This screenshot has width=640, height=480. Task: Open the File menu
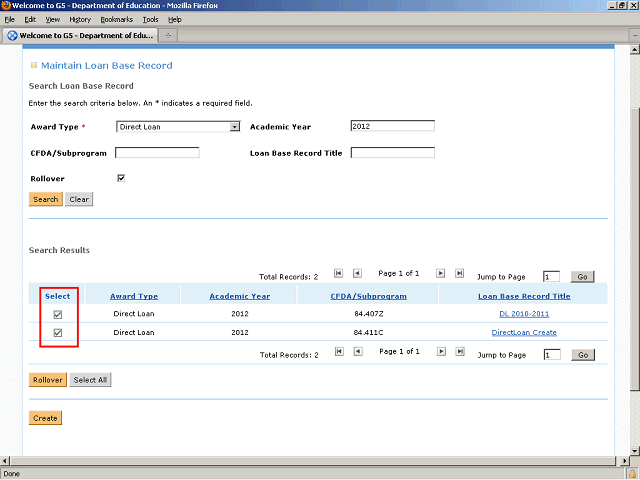[9, 20]
